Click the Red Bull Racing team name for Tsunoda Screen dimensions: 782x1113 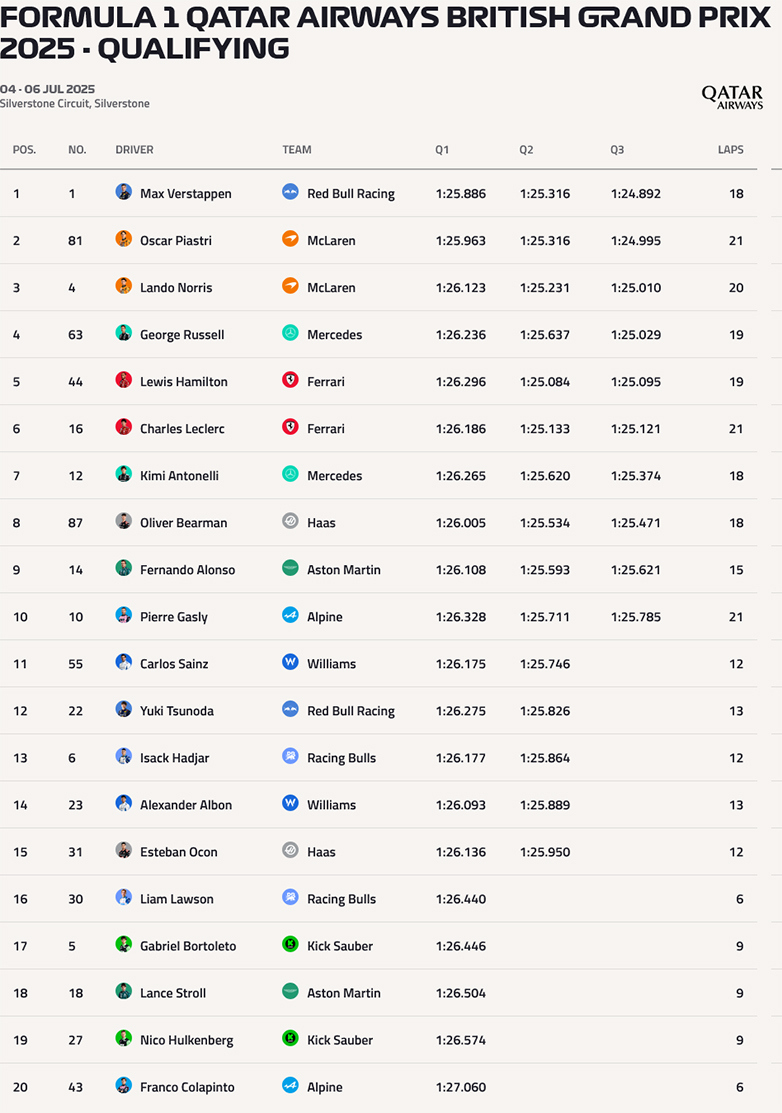tap(350, 710)
